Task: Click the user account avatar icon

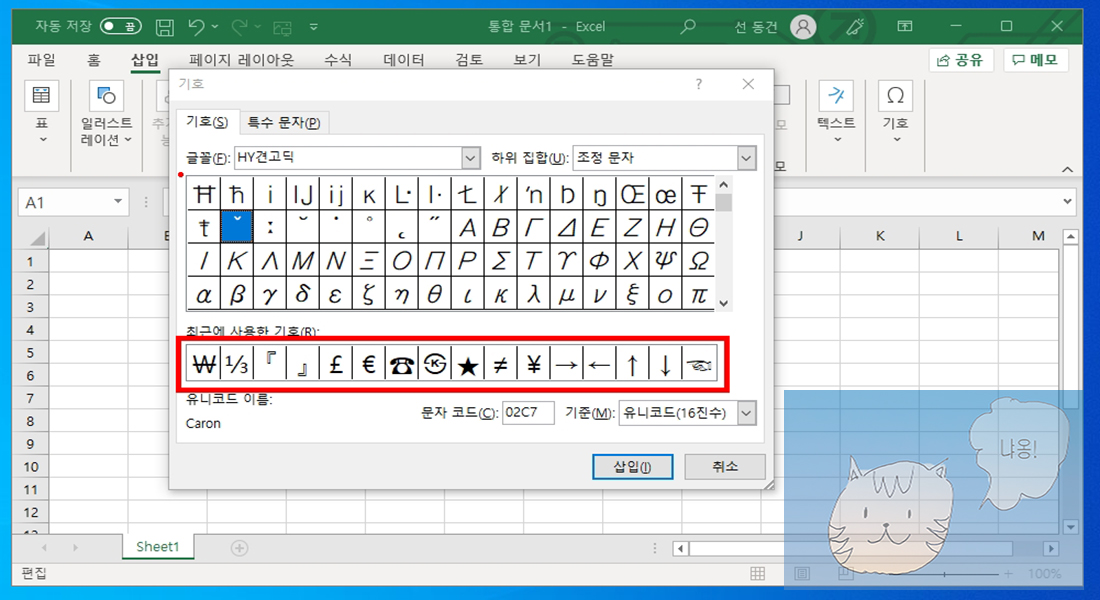Action: click(x=803, y=27)
